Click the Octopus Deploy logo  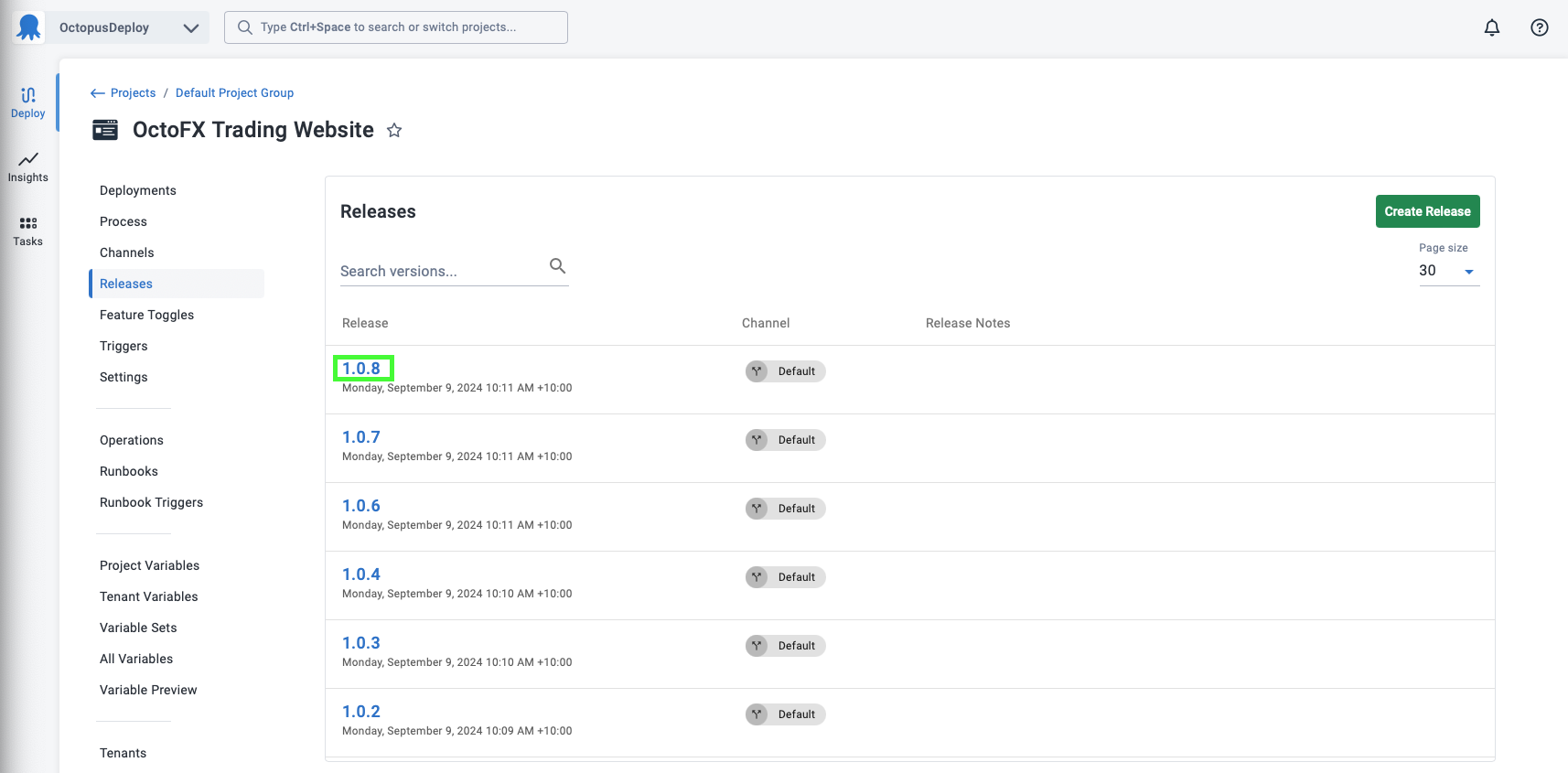point(29,27)
